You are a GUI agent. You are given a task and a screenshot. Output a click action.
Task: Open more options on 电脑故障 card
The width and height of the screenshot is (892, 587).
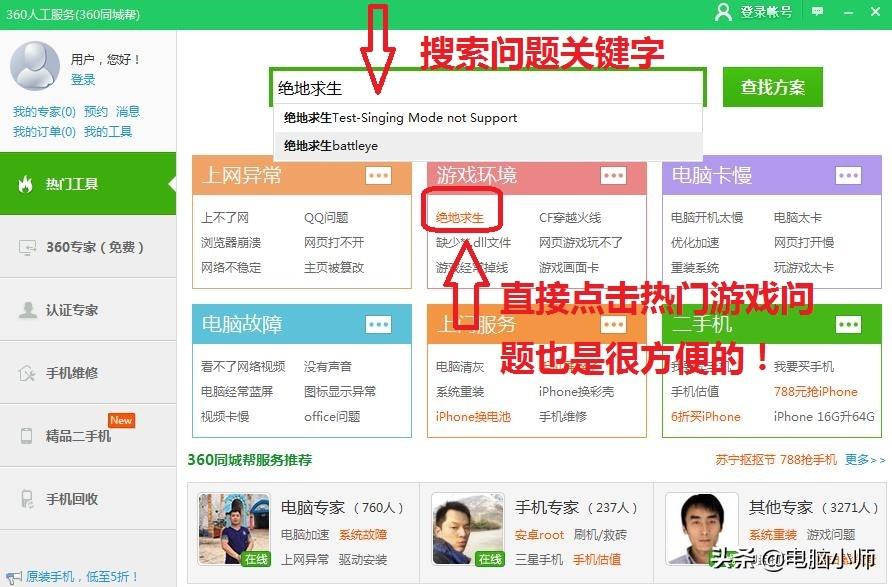[x=378, y=325]
